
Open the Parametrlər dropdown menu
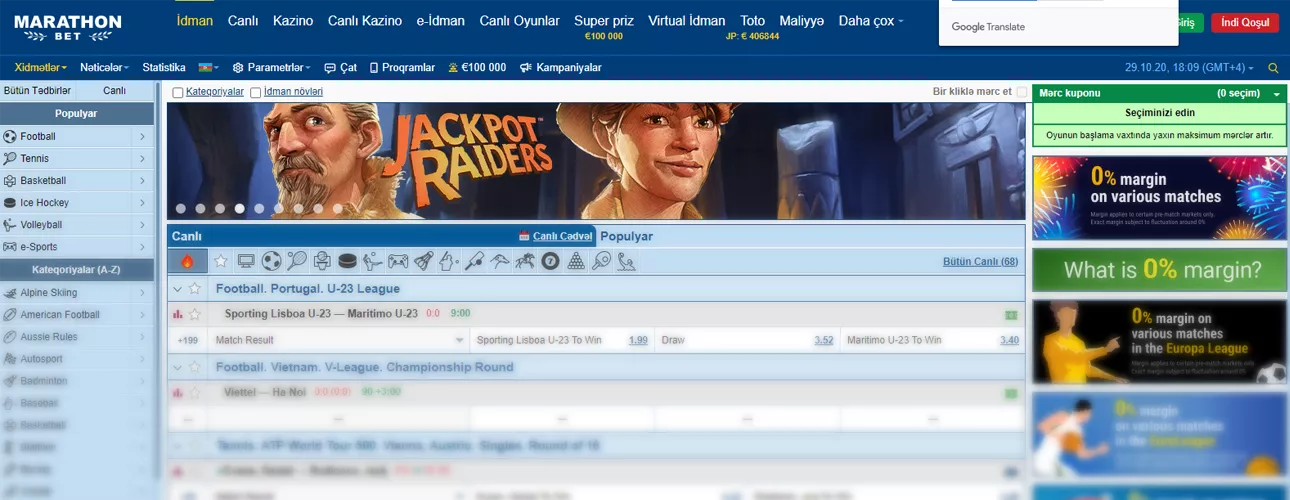tap(271, 68)
